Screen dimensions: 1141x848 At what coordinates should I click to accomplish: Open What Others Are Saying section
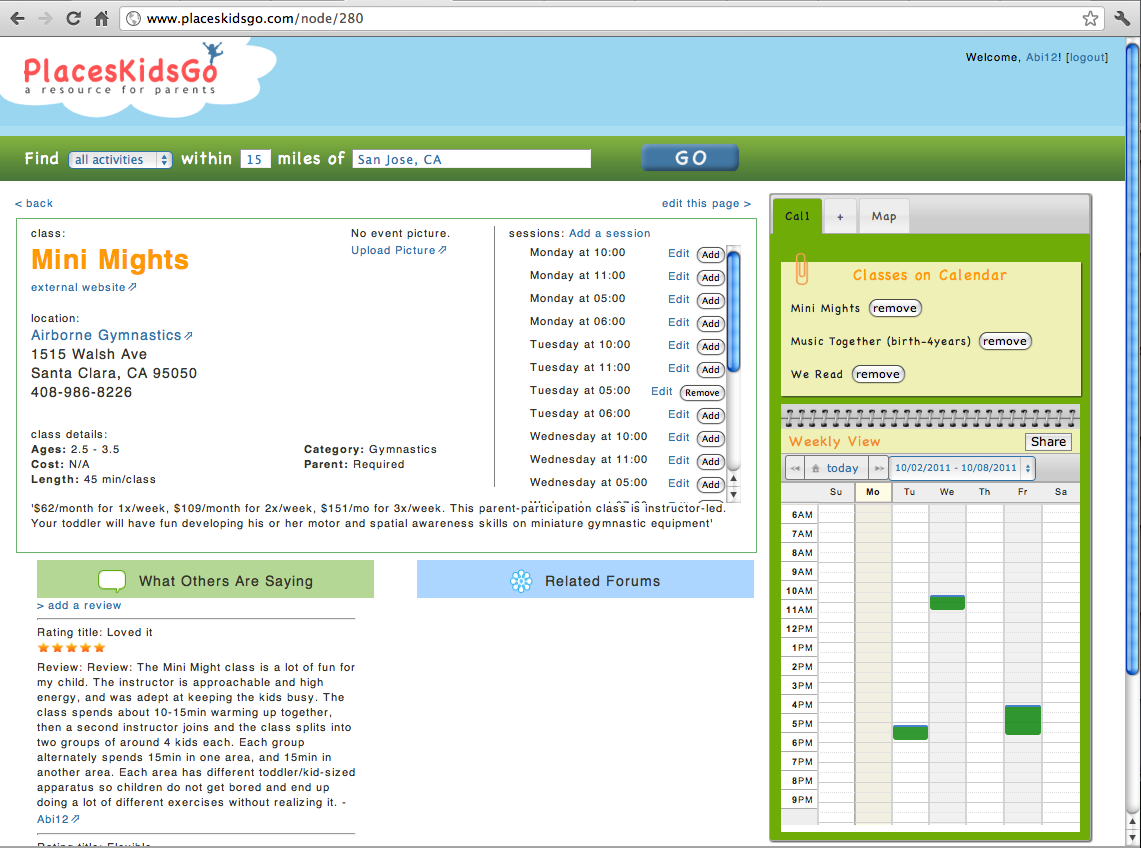tap(205, 579)
